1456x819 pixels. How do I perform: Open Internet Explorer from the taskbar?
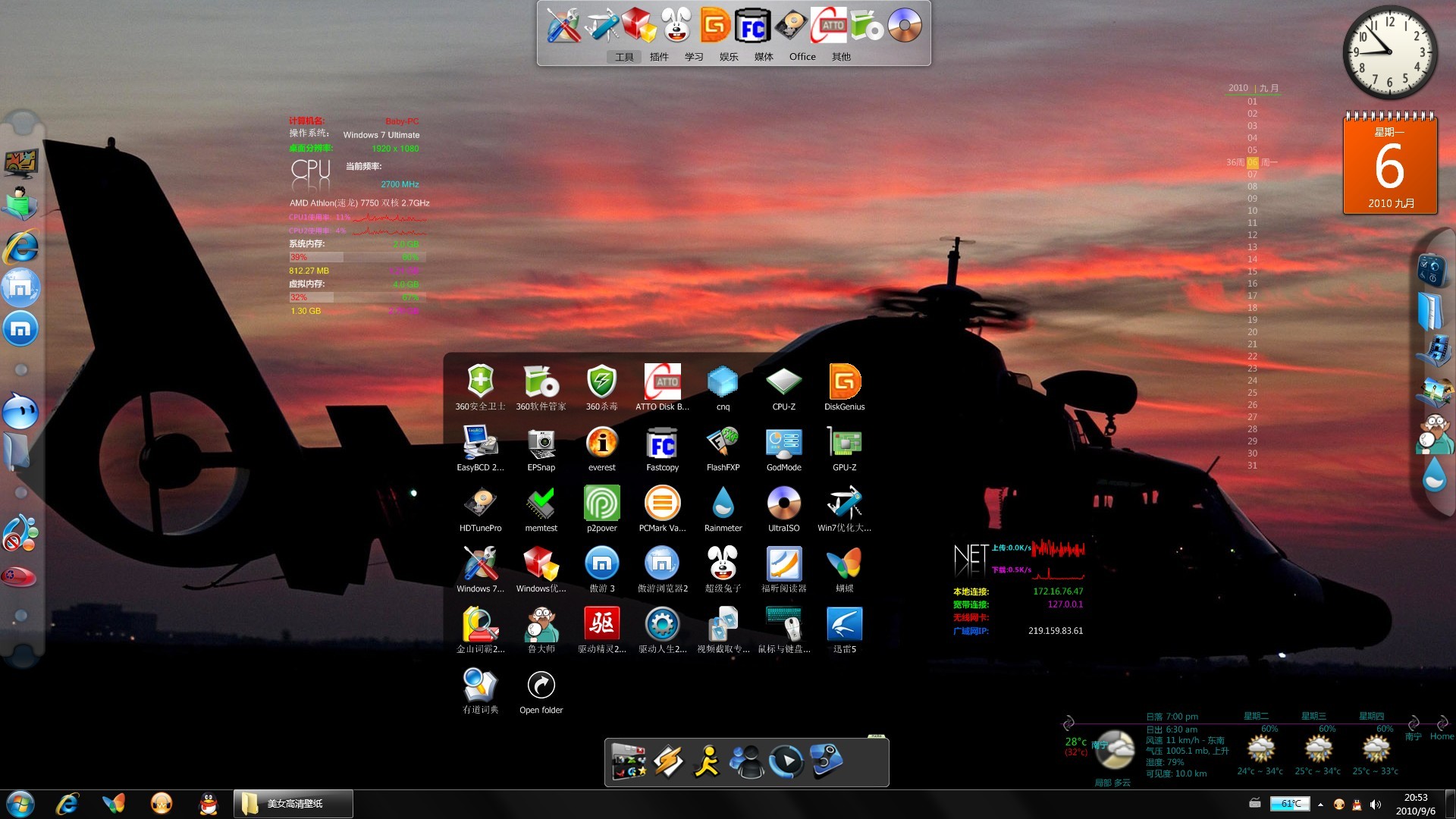click(67, 804)
